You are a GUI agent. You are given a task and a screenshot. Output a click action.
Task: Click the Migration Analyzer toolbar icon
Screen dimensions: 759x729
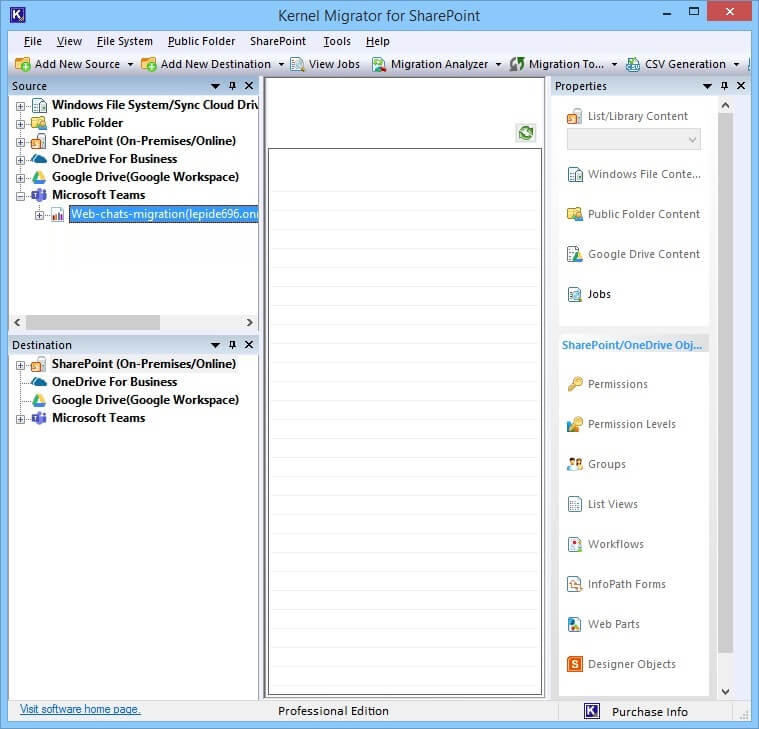click(x=379, y=64)
